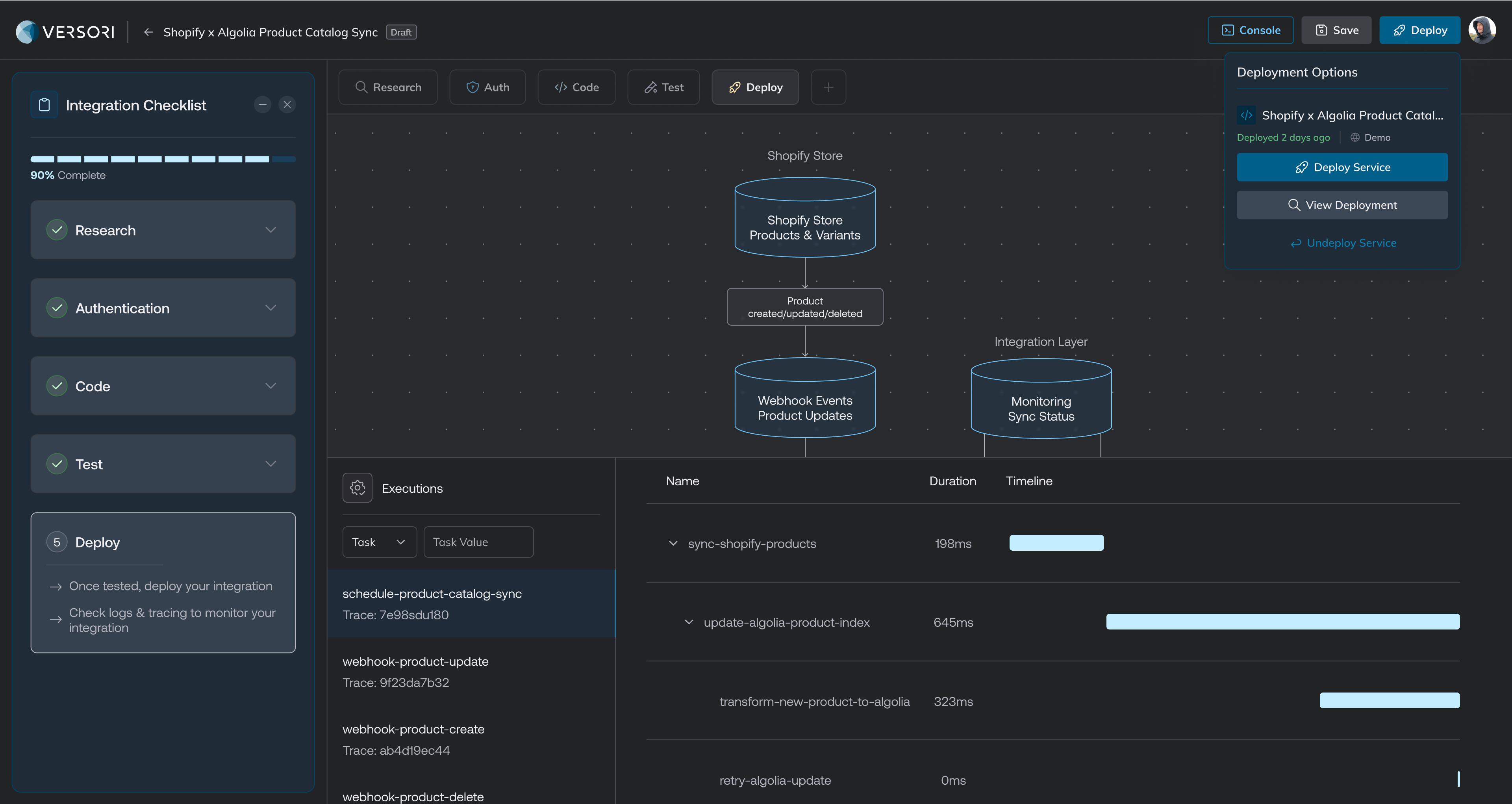Click the Versori logo

click(x=65, y=32)
